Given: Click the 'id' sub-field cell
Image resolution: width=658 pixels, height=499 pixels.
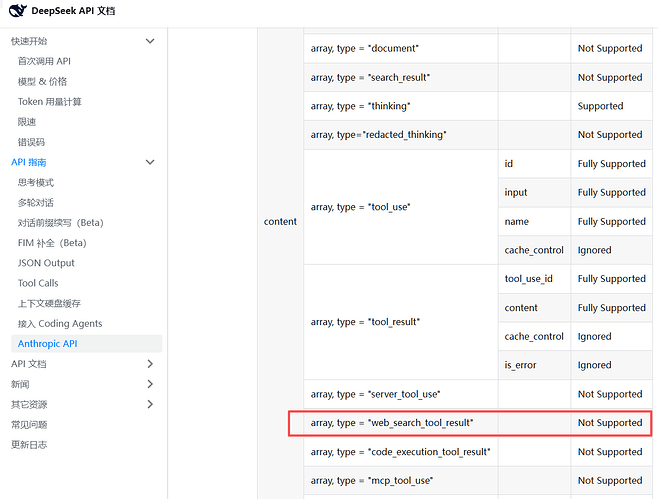Looking at the screenshot, I should (x=534, y=164).
